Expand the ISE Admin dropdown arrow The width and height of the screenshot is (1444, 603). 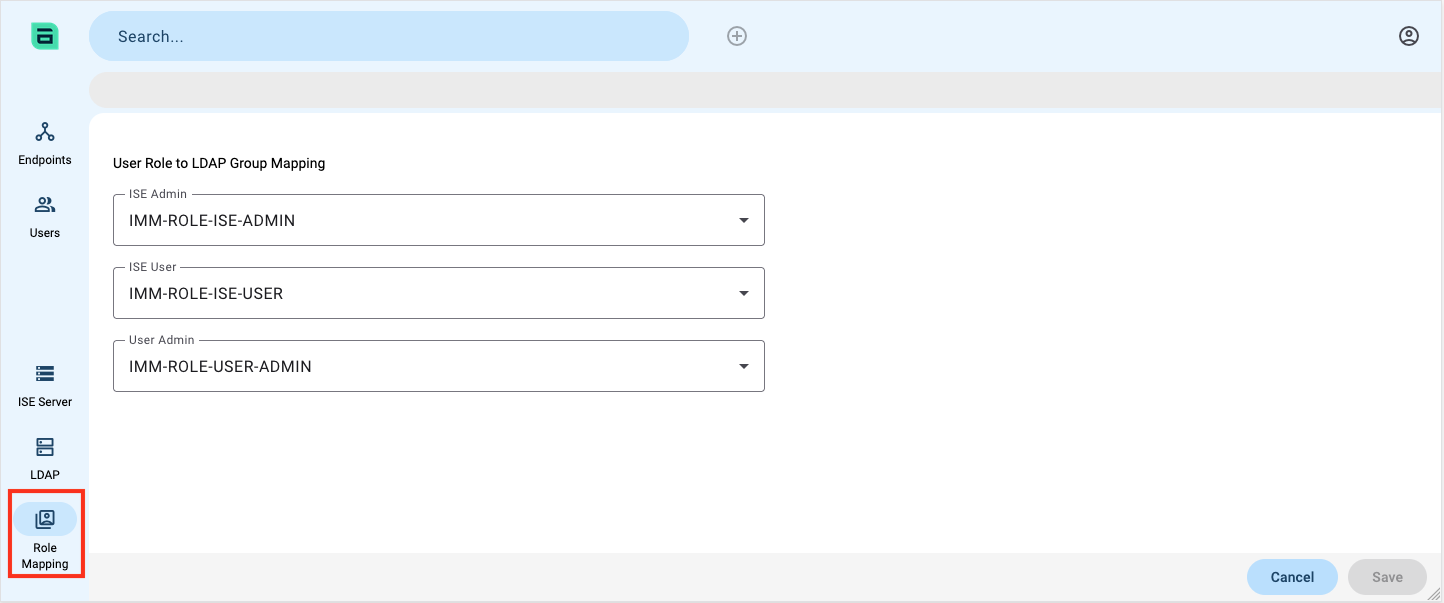coord(744,220)
